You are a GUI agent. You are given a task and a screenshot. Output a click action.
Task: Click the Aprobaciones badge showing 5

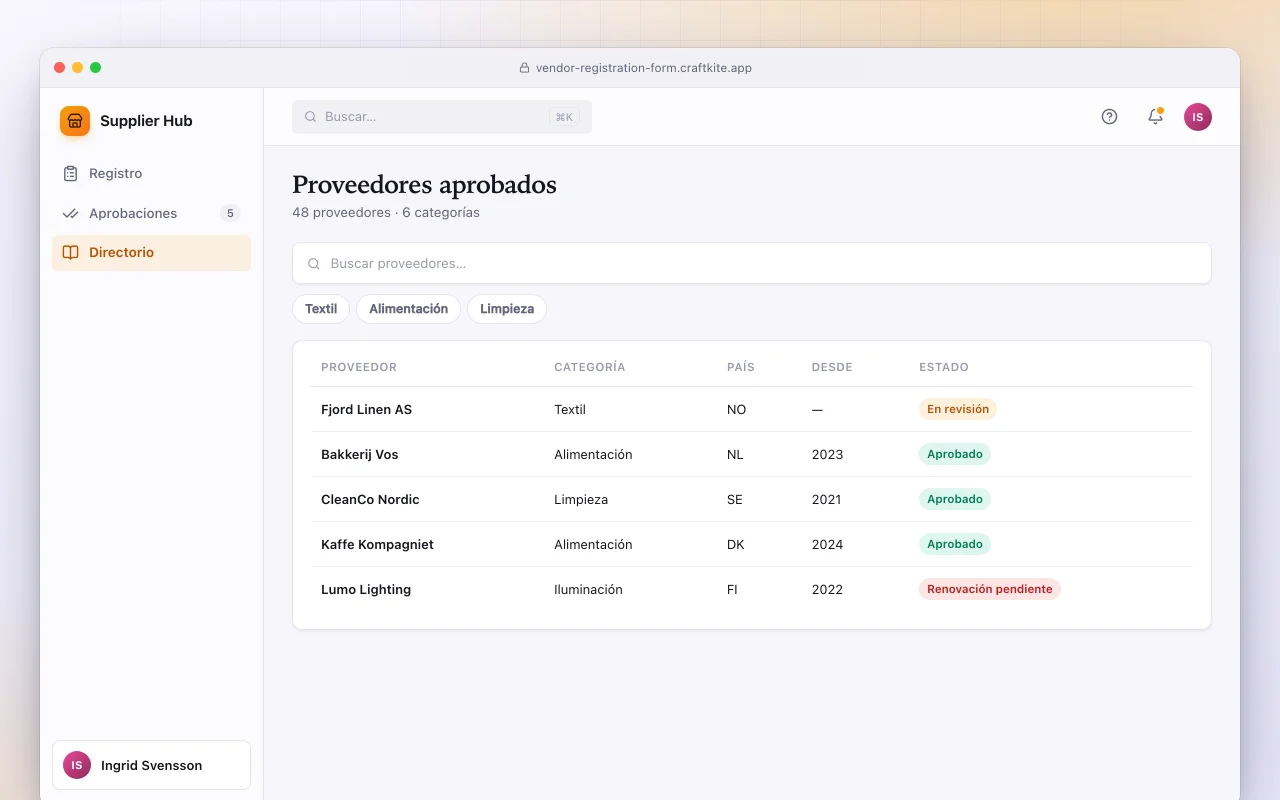(x=230, y=213)
